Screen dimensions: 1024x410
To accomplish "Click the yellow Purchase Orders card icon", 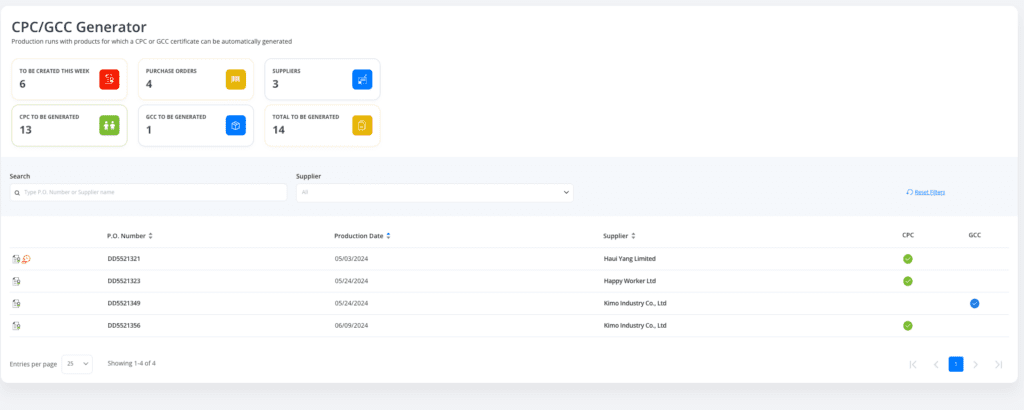I will click(235, 79).
